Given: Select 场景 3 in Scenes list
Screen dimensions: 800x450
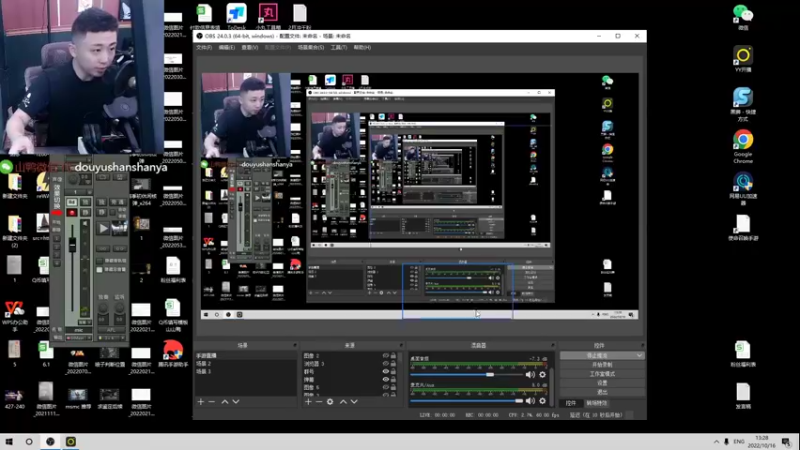Looking at the screenshot, I should point(245,371).
